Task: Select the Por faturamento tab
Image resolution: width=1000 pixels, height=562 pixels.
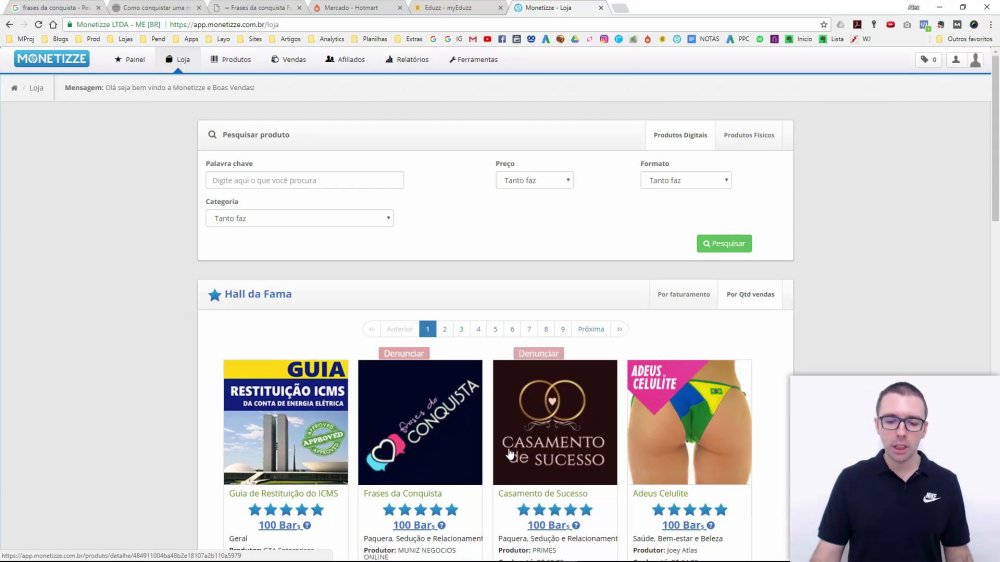Action: coord(683,295)
